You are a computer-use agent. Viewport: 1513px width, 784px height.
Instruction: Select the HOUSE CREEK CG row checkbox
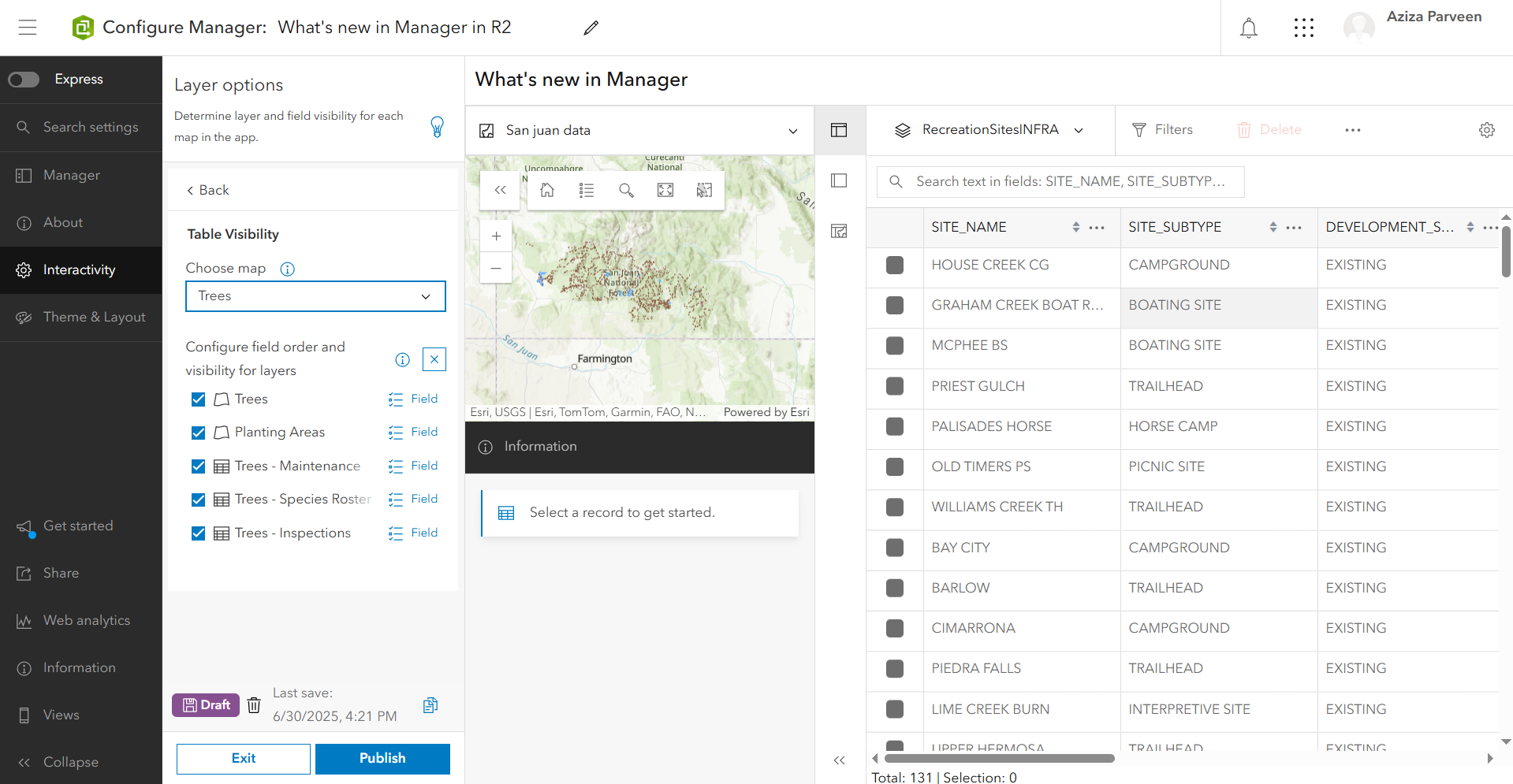tap(895, 265)
